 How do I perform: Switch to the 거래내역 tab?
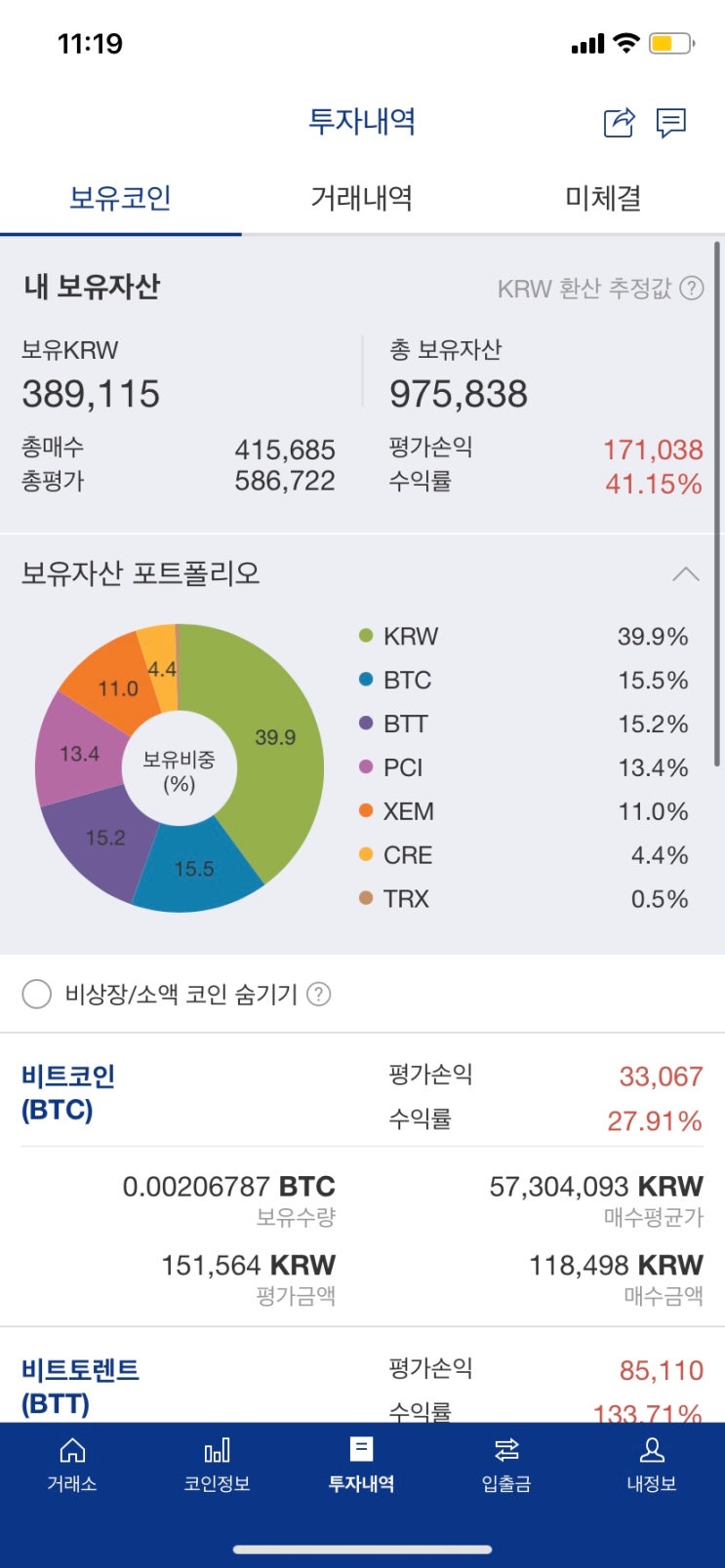(361, 197)
